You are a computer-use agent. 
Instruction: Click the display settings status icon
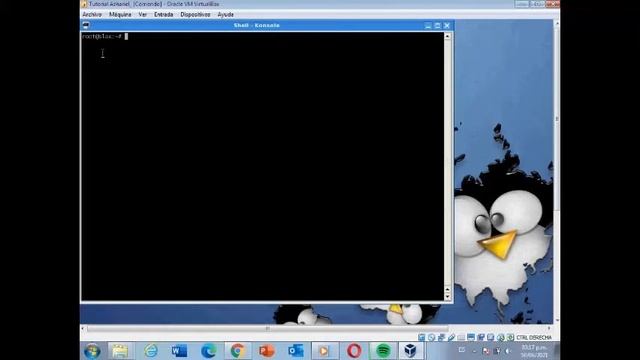click(471, 338)
